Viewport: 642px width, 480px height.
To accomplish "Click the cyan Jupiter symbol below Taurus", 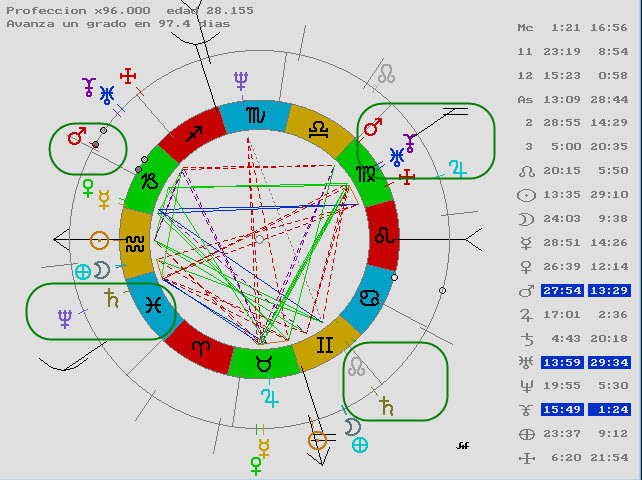I will point(269,400).
